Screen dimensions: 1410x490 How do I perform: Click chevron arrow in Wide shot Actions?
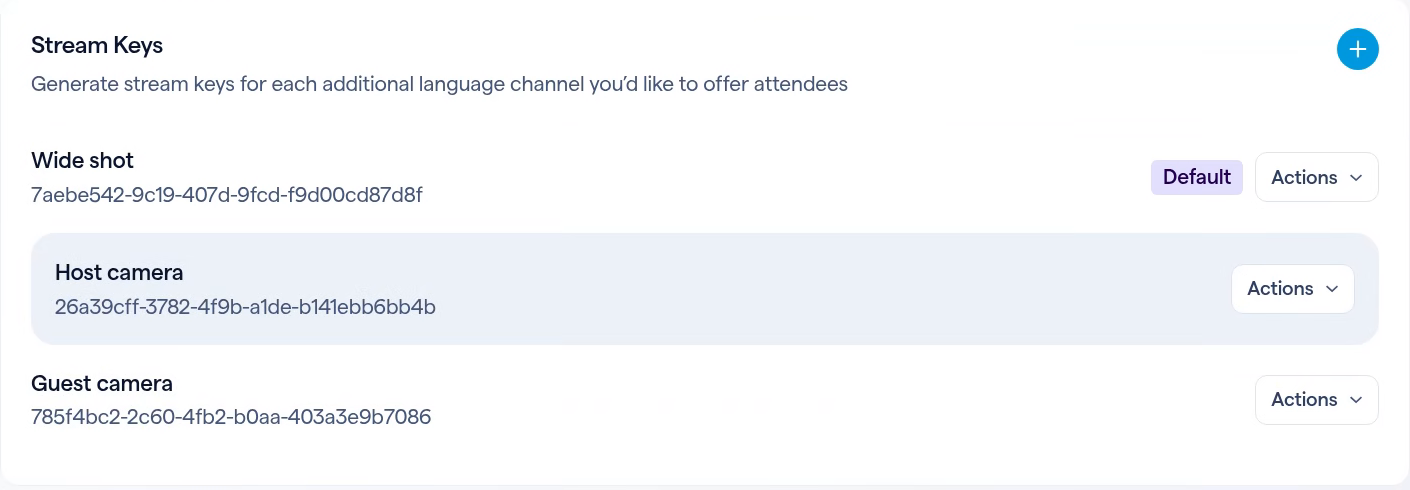[x=1356, y=178]
